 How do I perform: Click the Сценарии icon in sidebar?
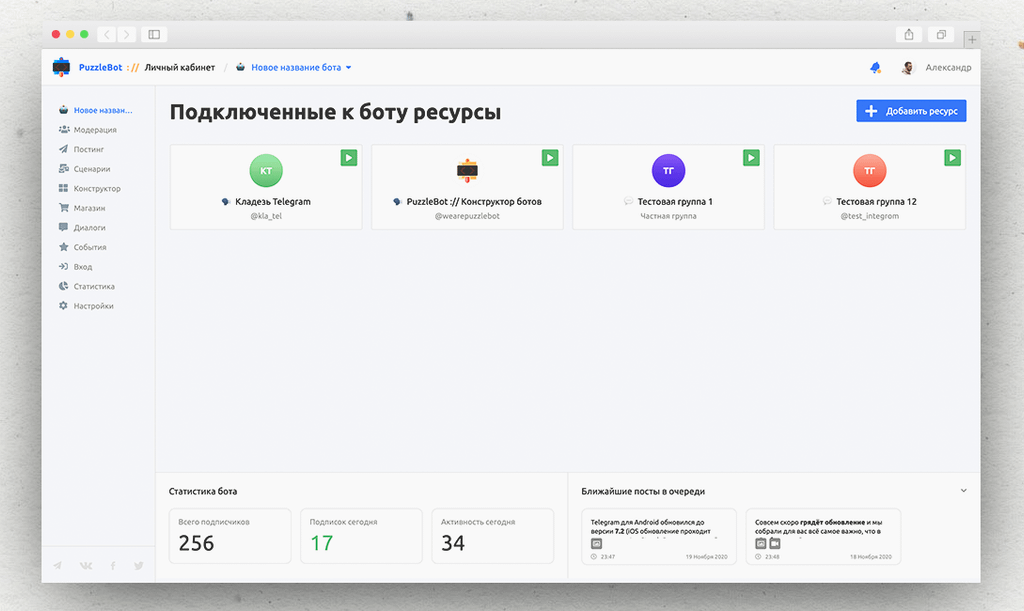(63, 168)
